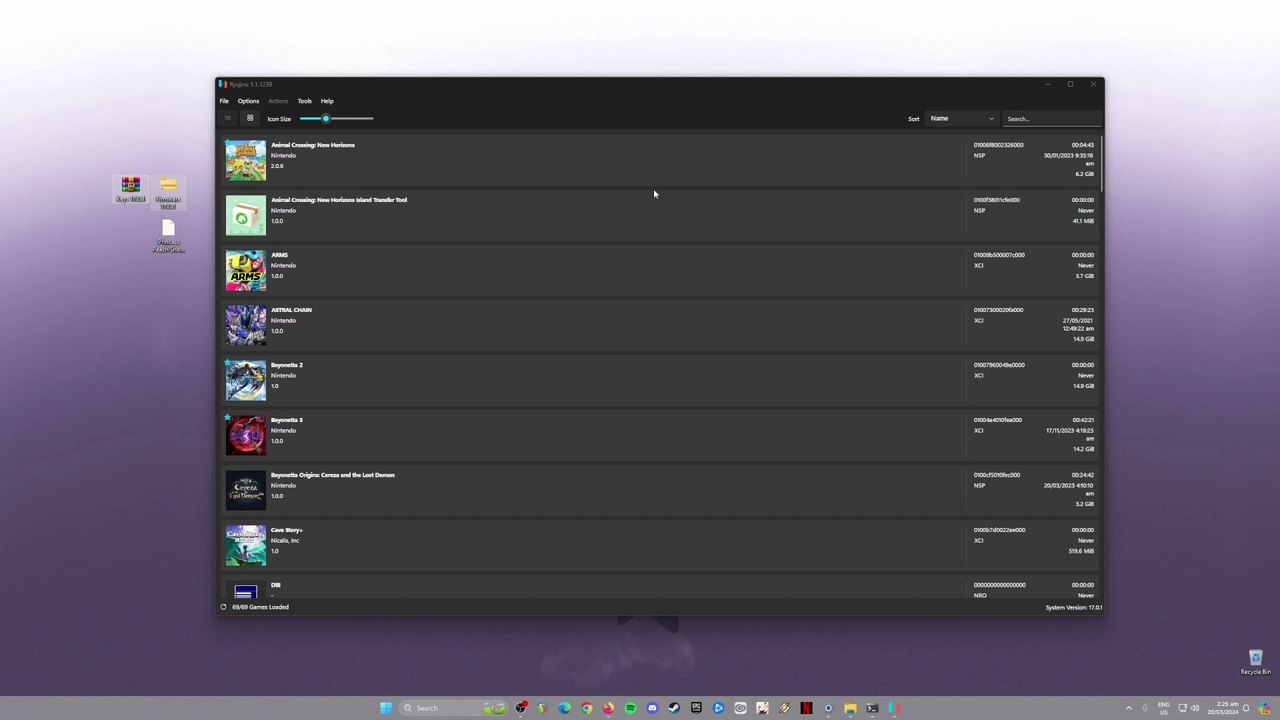Screen dimensions: 1280x720
Task: Select the ASTRAL CHAIN cover art
Action: click(245, 325)
